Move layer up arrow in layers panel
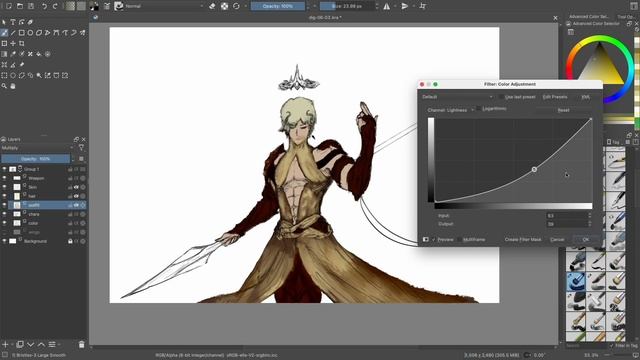This screenshot has height=360, width=640. pyautogui.click(x=41, y=344)
